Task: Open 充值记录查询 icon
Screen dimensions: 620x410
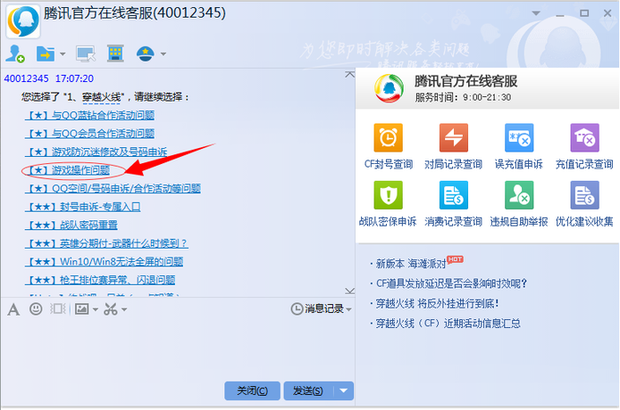Action: (x=584, y=138)
